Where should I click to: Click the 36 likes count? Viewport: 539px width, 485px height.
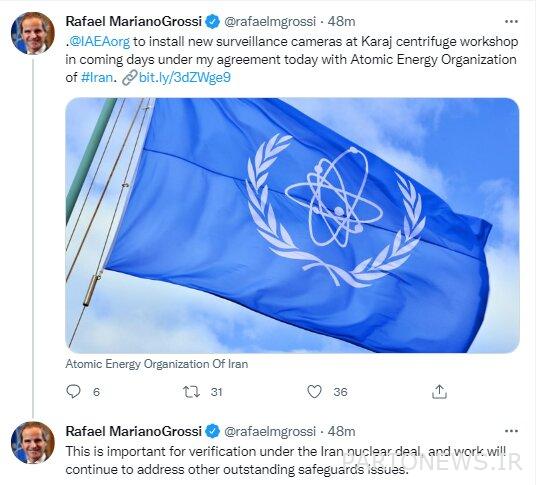click(340, 392)
